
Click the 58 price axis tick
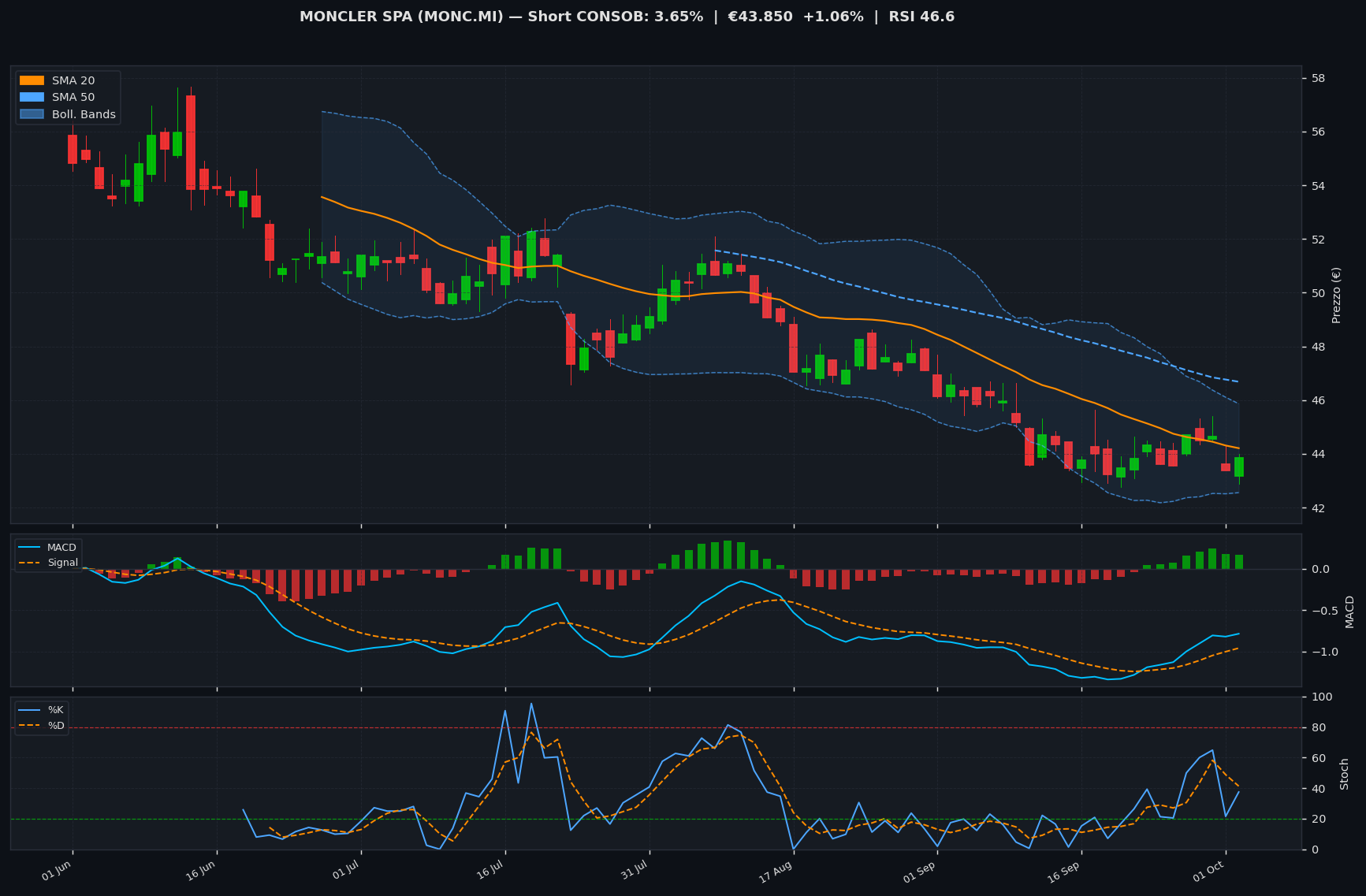(x=1318, y=79)
